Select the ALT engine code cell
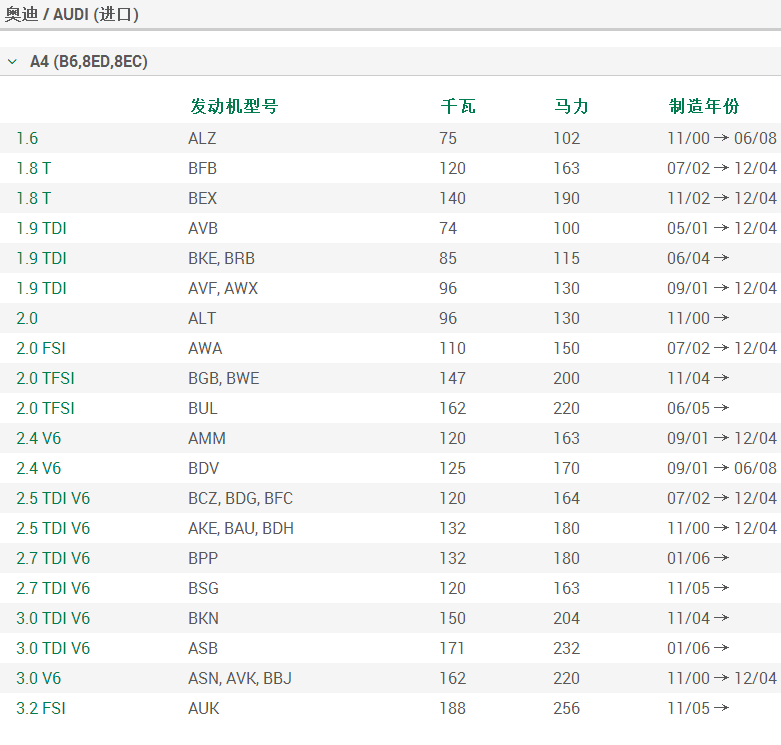The image size is (781, 745). point(202,318)
